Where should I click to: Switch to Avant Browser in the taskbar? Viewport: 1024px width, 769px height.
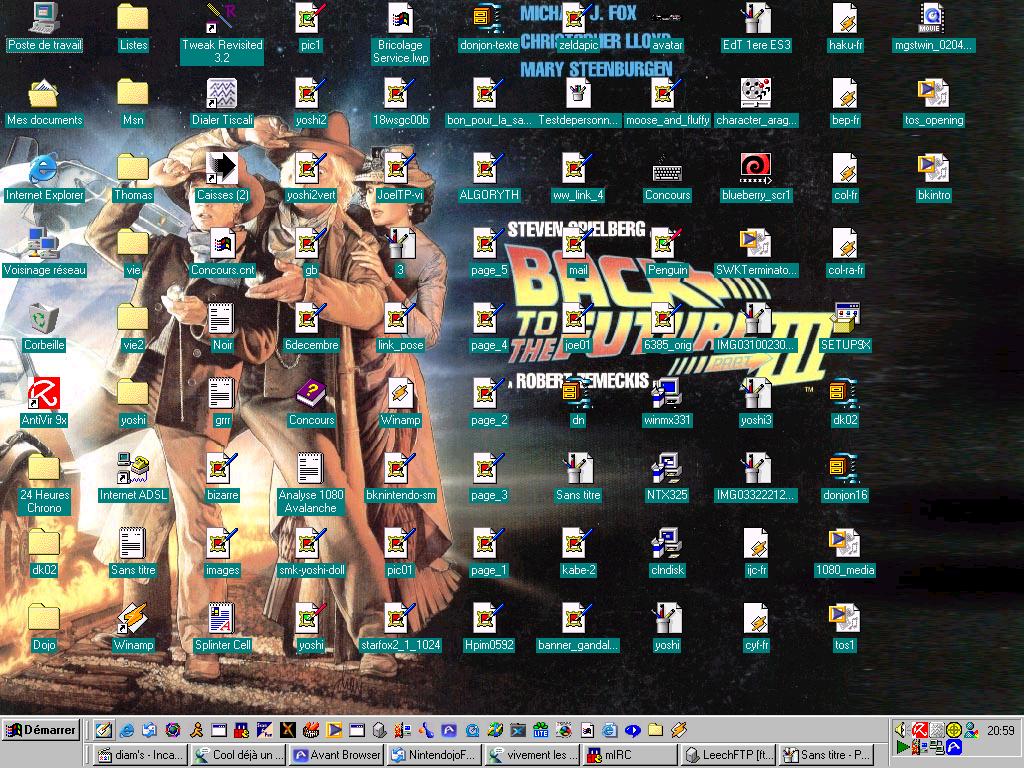336,755
